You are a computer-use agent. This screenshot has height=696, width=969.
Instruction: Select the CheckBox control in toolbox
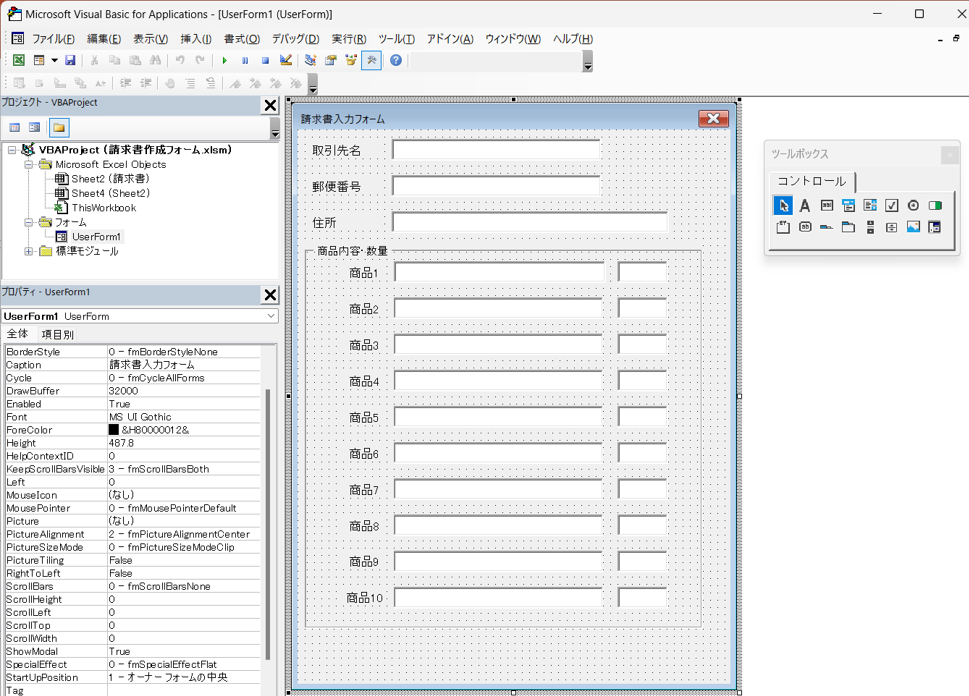coord(892,206)
